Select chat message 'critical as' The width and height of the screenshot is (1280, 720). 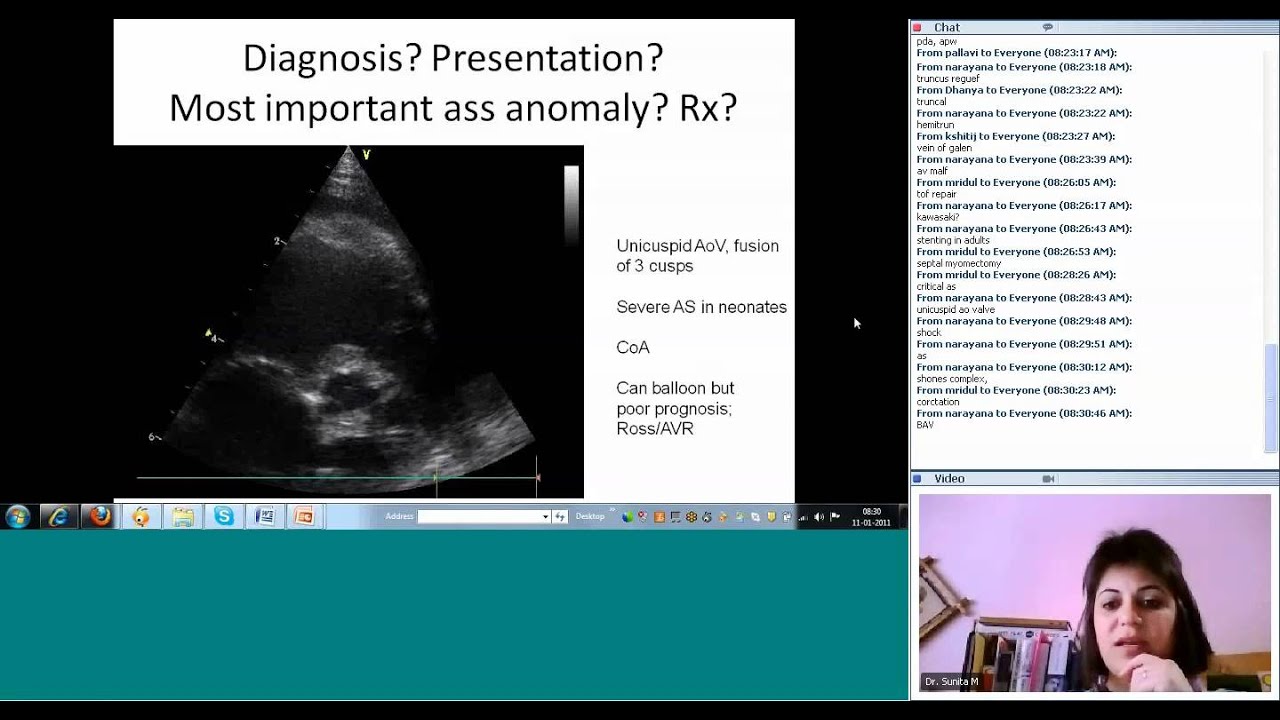pos(936,287)
